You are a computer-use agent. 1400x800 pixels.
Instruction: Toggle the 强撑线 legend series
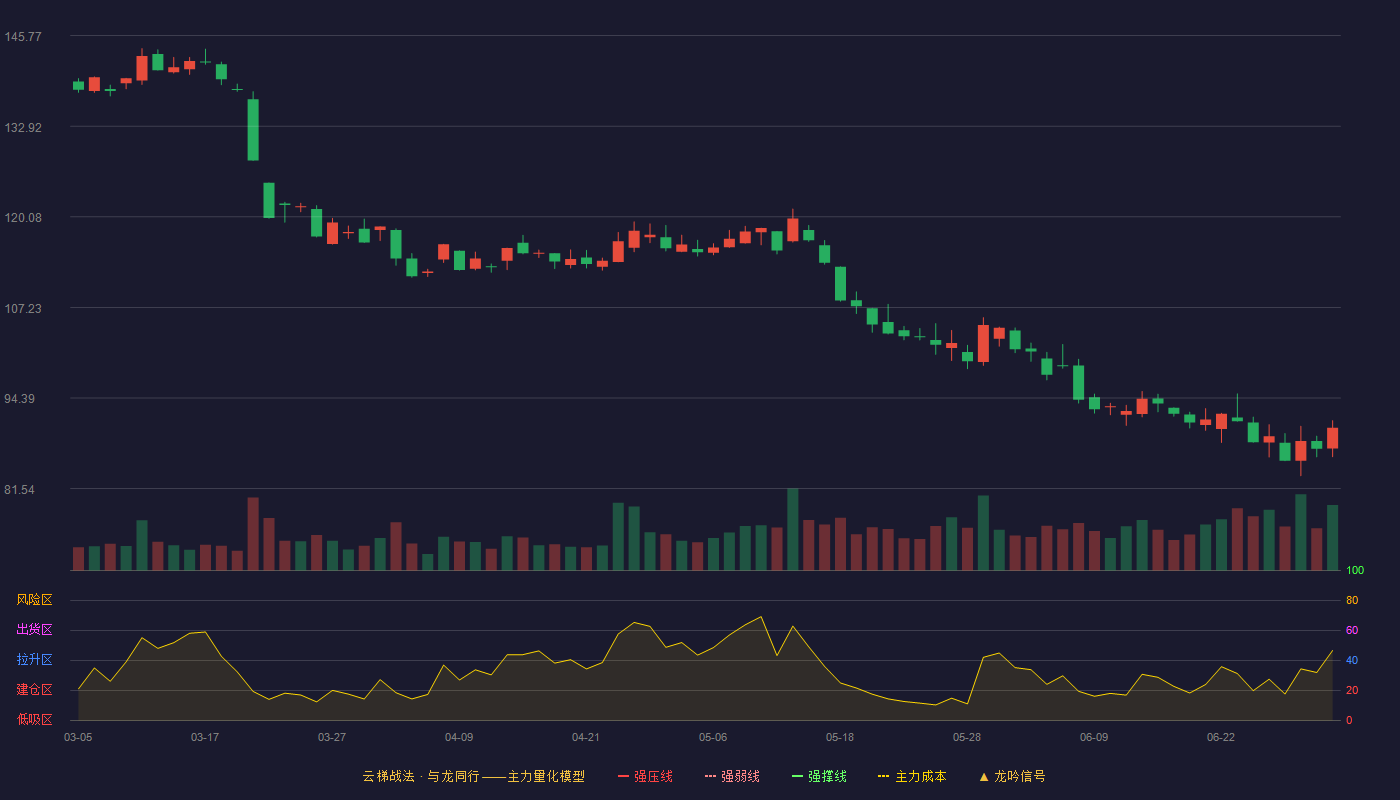[x=819, y=776]
